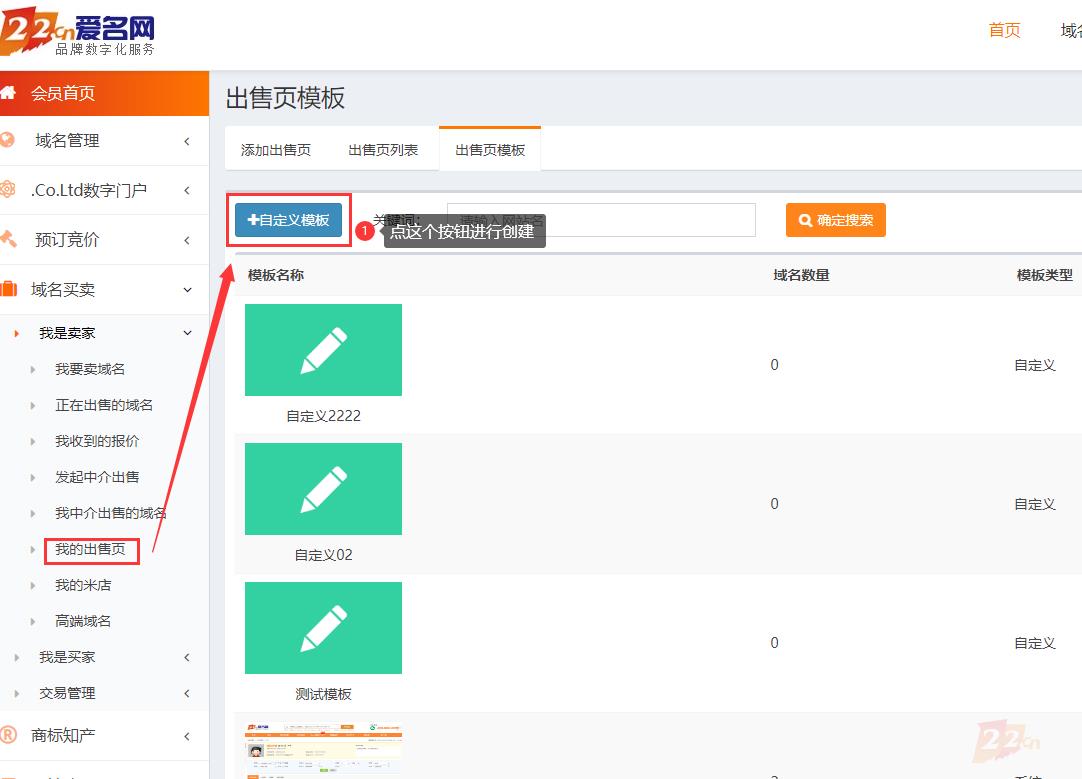Image resolution: width=1082 pixels, height=779 pixels.
Task: Focus the 关键词 search input
Action: [x=601, y=220]
